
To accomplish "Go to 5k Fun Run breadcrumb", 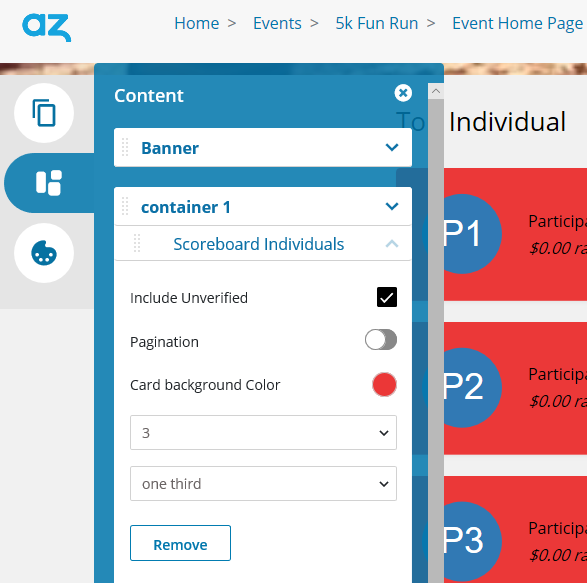I will (x=377, y=23).
